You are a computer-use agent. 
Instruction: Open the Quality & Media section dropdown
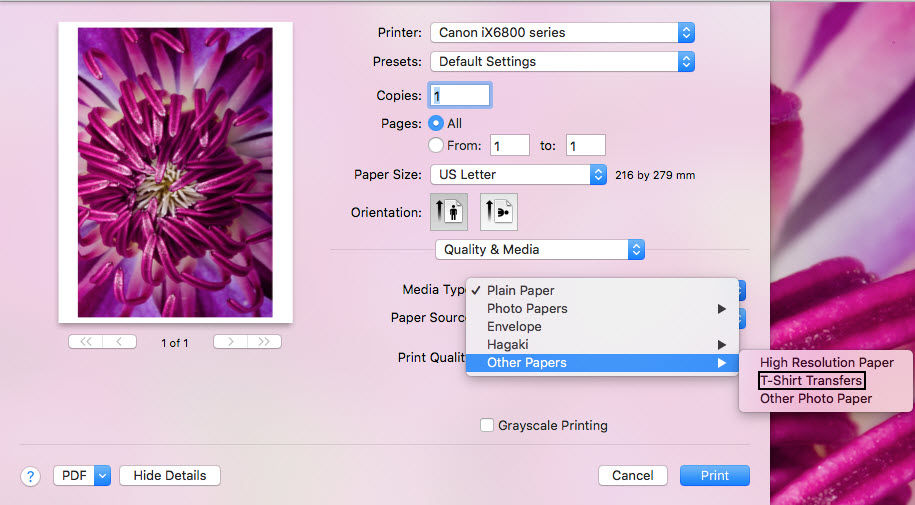pyautogui.click(x=540, y=249)
